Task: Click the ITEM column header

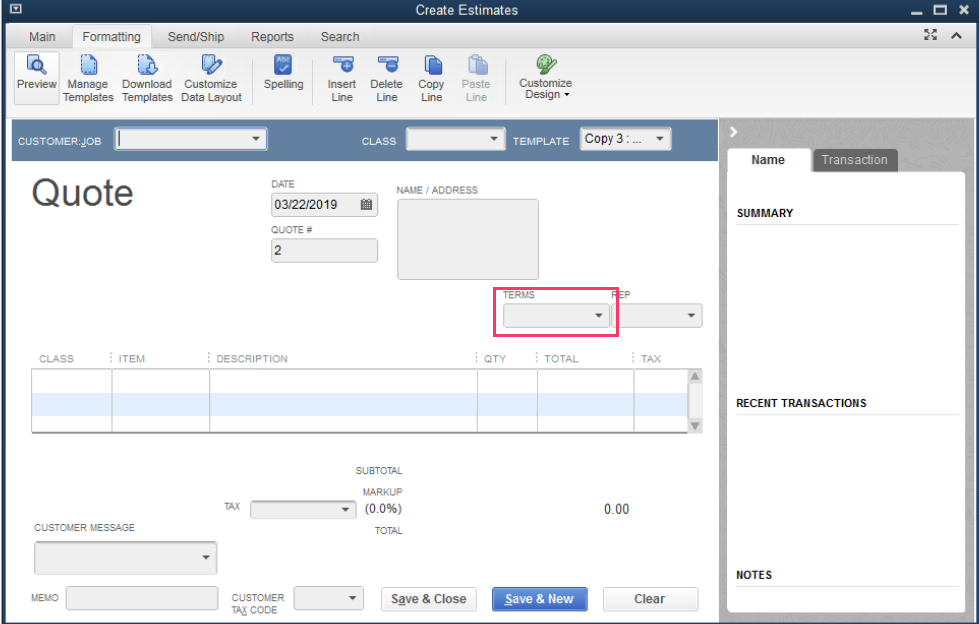Action: point(132,359)
